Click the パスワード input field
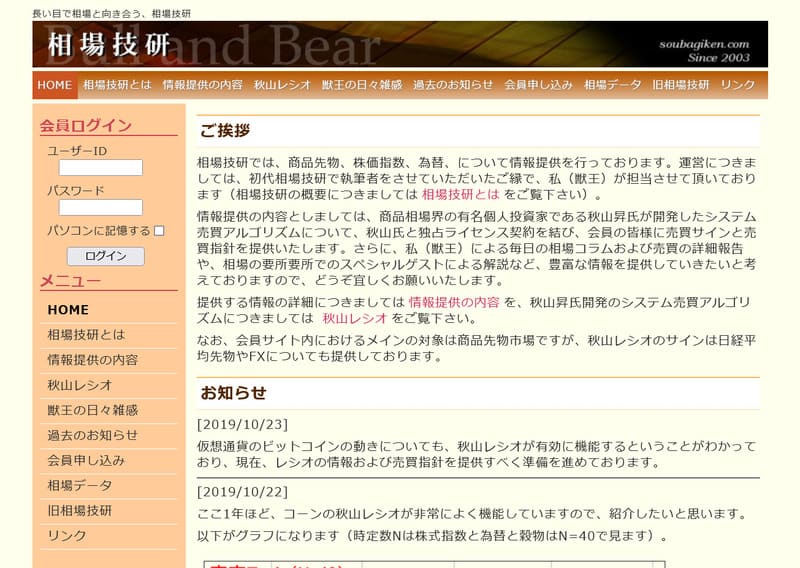This screenshot has height=568, width=800. [101, 207]
